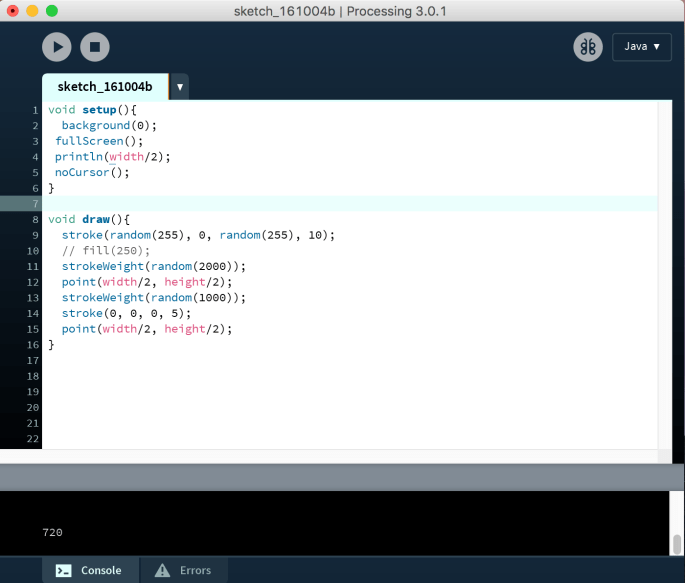Screen dimensions: 685x583
Task: Switch to the Errors tab
Action: (183, 570)
